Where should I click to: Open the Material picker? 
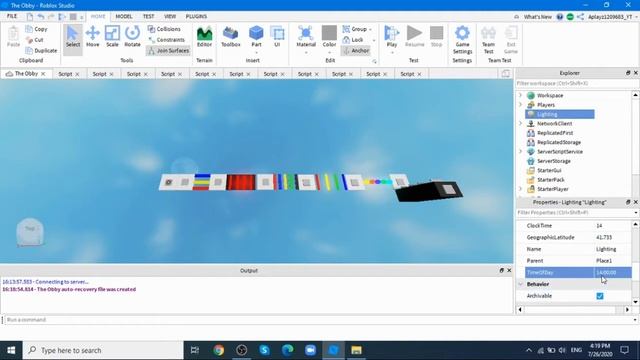tap(306, 37)
